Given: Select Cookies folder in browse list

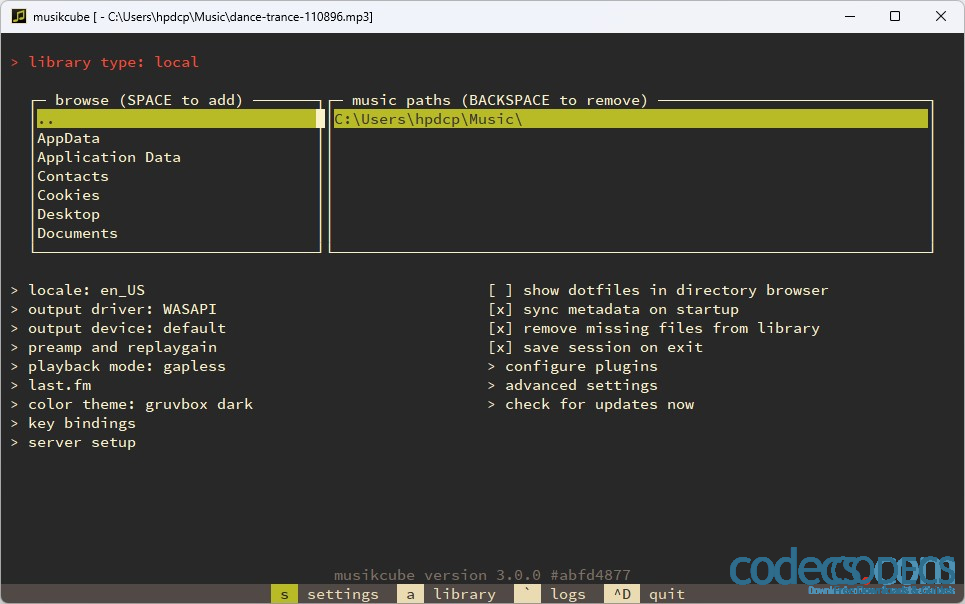Looking at the screenshot, I should click(x=68, y=195).
